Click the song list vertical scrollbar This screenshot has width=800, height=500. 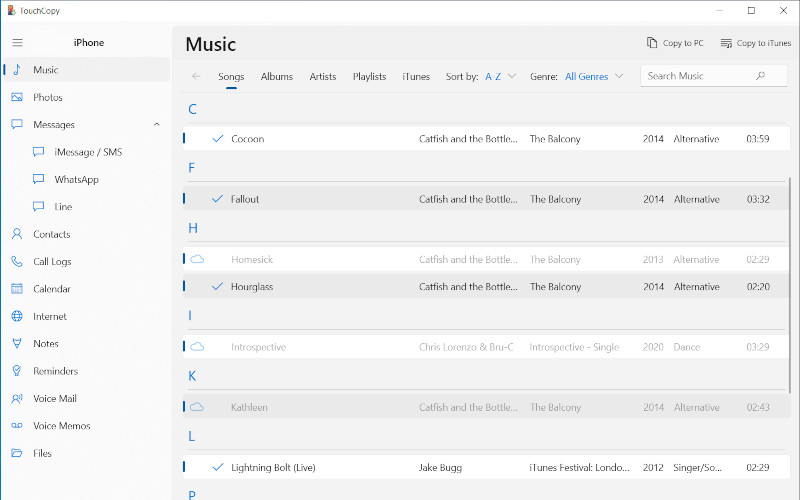point(790,286)
